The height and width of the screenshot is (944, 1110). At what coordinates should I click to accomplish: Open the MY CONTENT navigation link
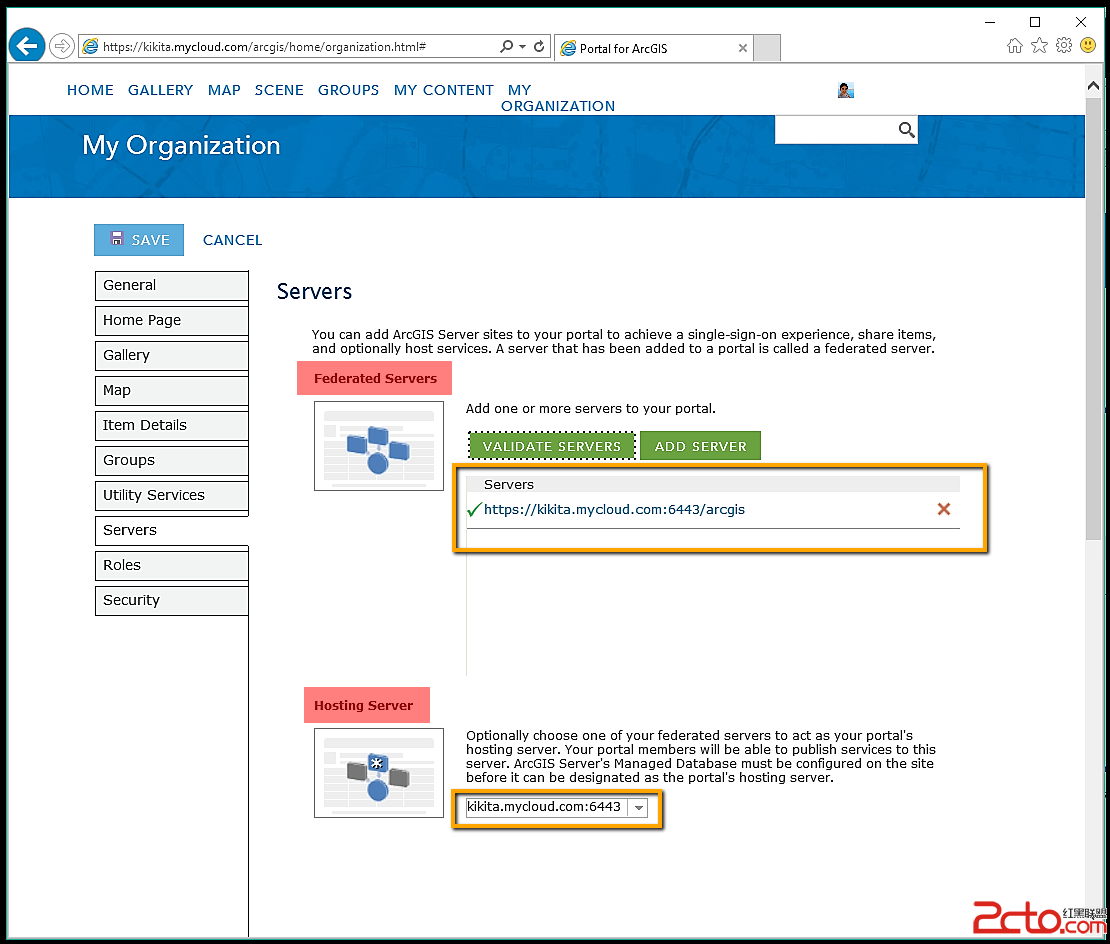(444, 90)
